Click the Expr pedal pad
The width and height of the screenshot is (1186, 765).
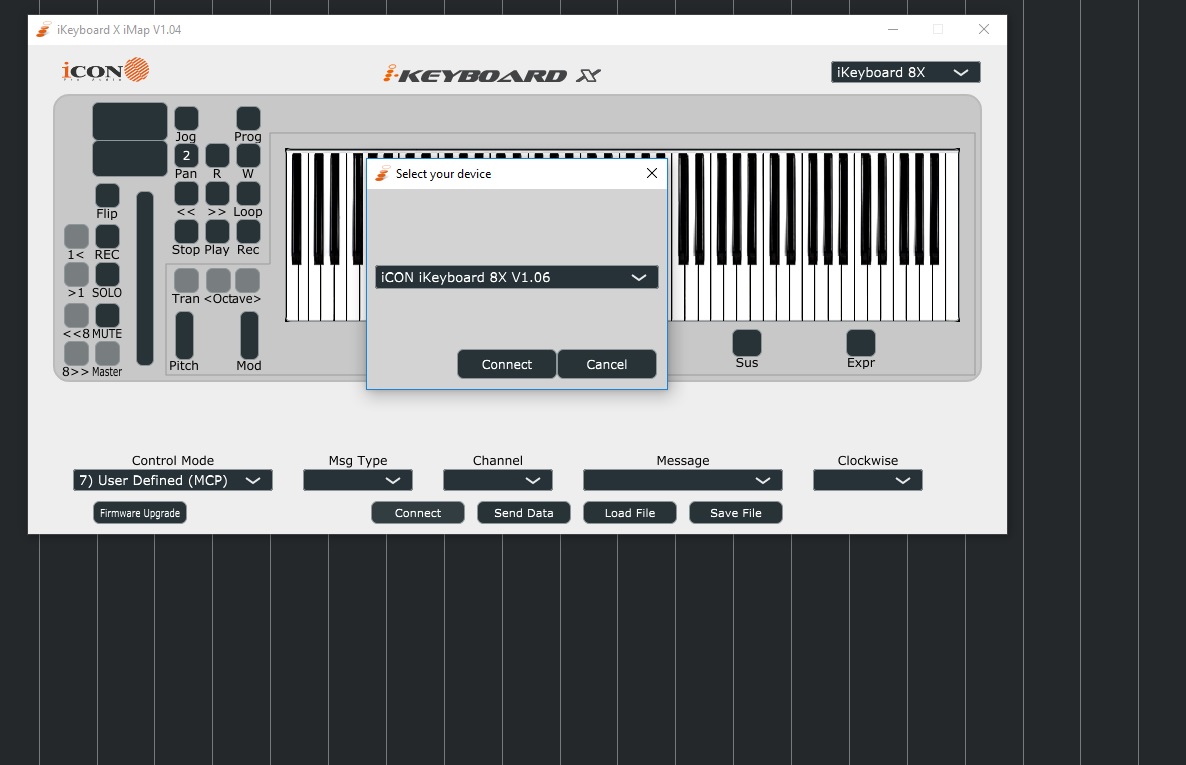pos(861,343)
